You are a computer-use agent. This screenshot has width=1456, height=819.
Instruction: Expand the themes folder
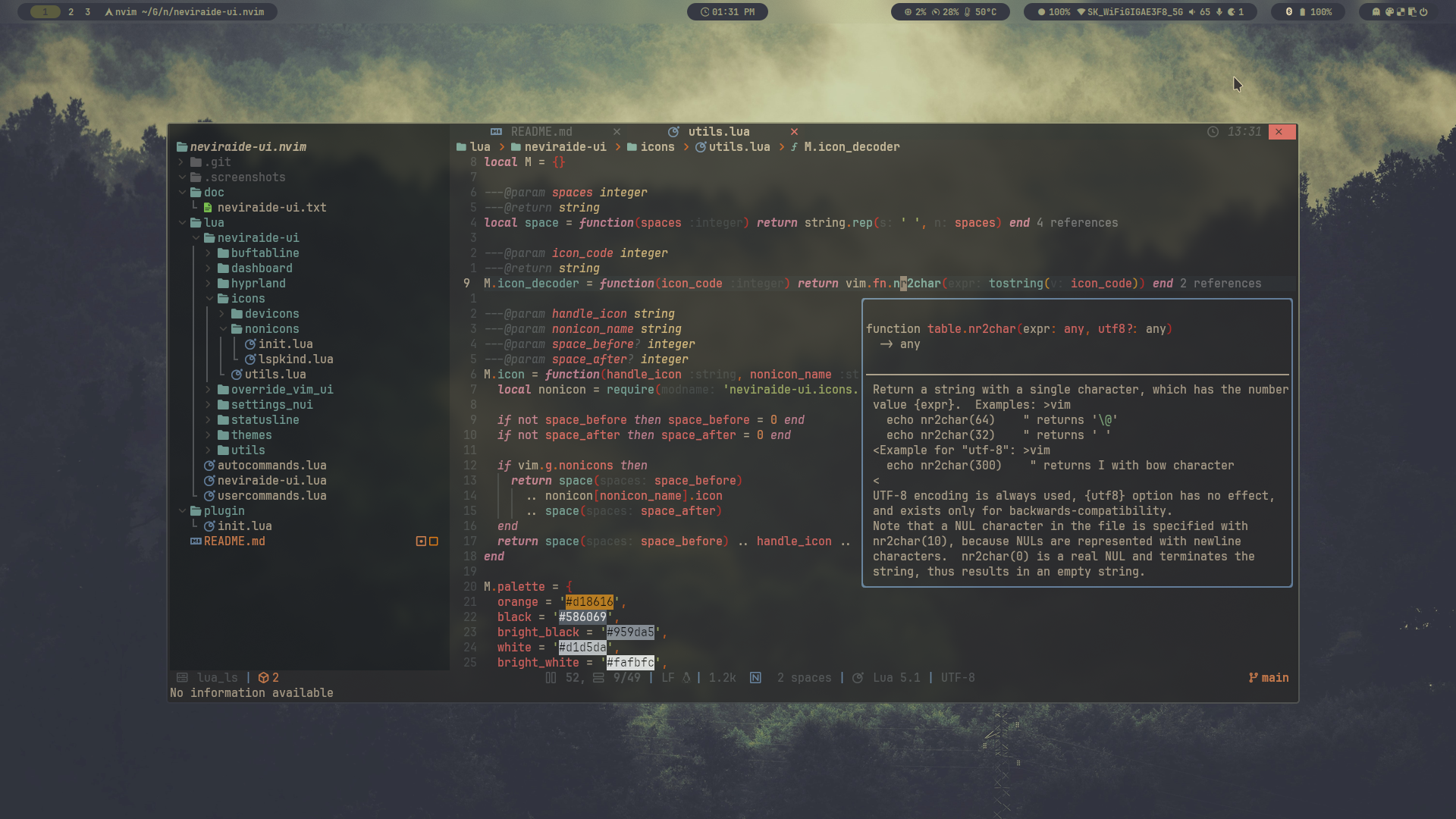251,435
